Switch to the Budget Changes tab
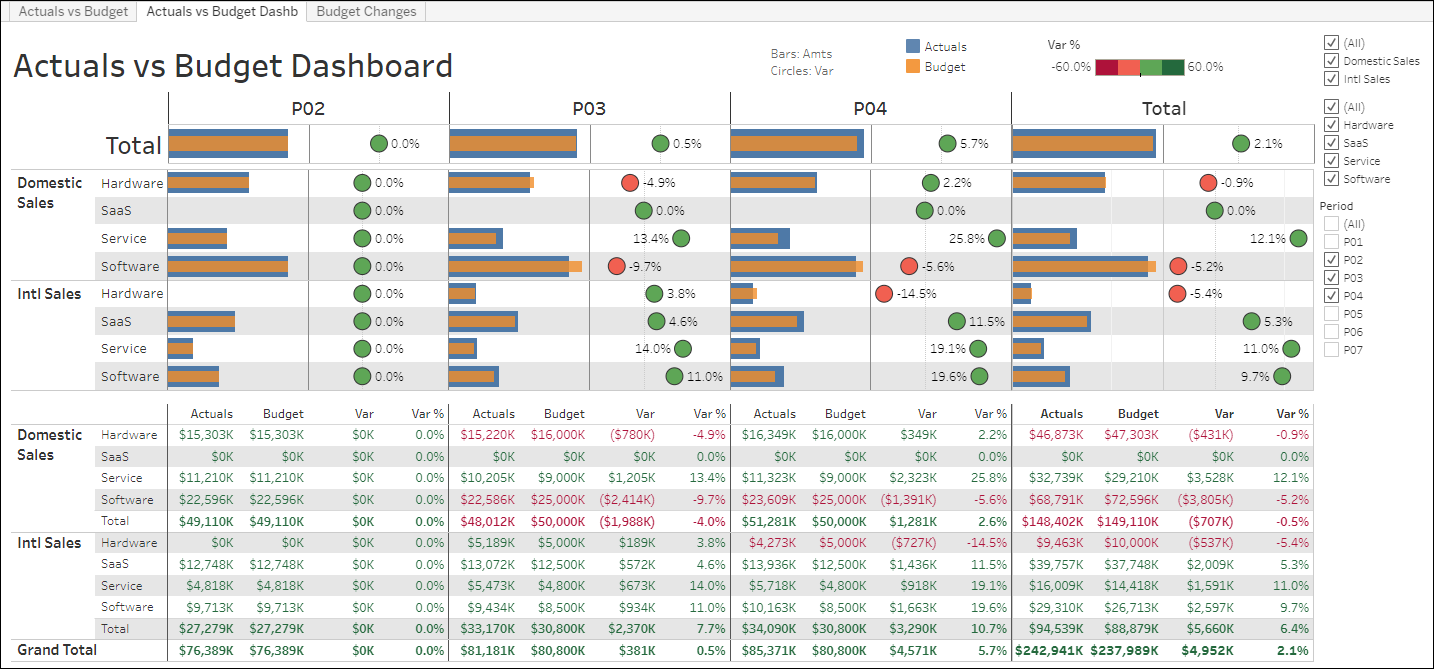The image size is (1434, 669). [367, 12]
